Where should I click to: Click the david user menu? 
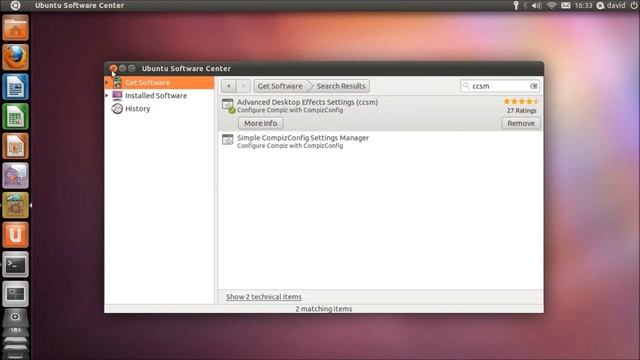pos(611,5)
